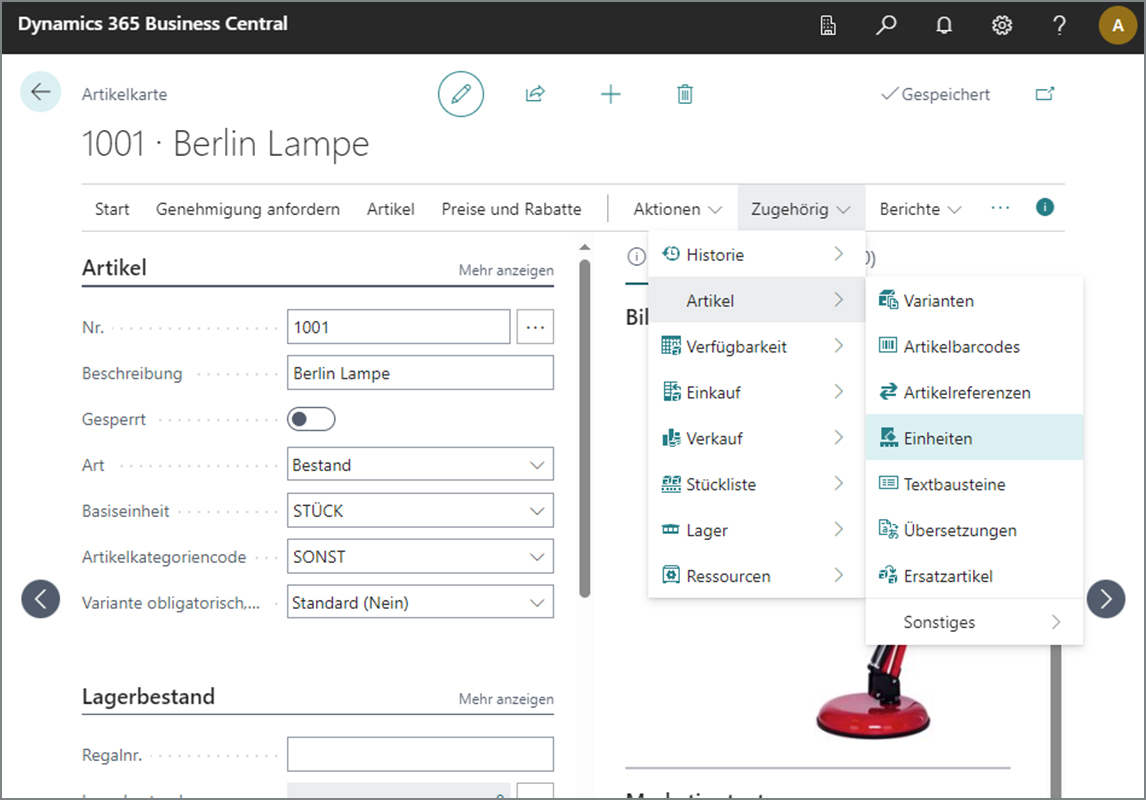
Task: Open the Artikel action tab
Action: [x=390, y=209]
